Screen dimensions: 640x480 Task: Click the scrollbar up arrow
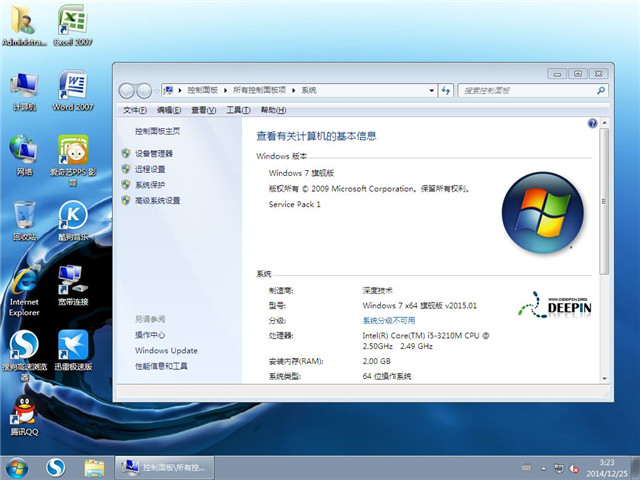click(x=604, y=123)
